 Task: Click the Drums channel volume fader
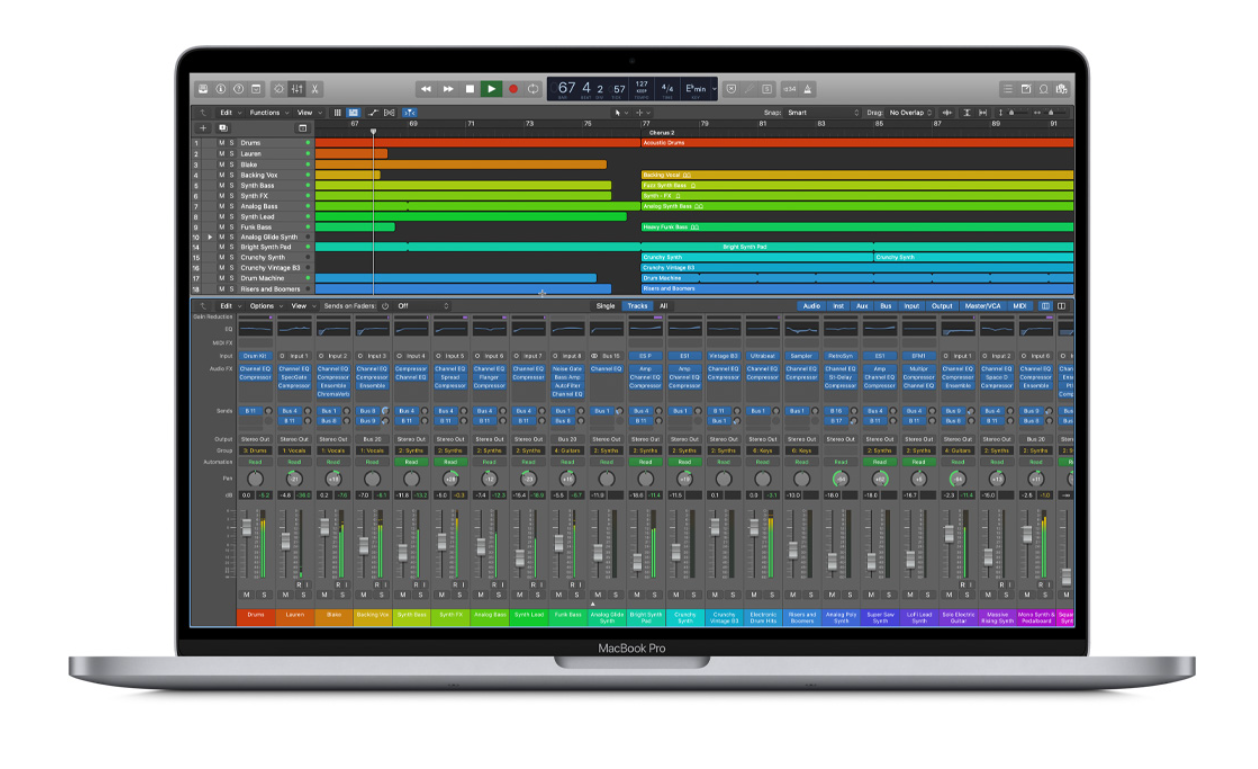(246, 527)
